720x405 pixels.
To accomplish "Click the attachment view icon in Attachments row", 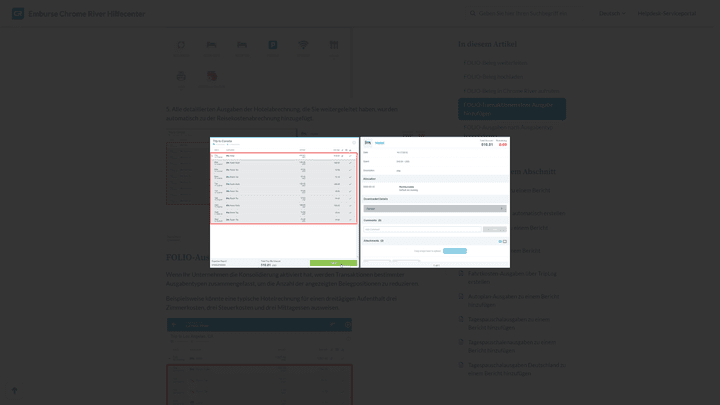I will (503, 241).
